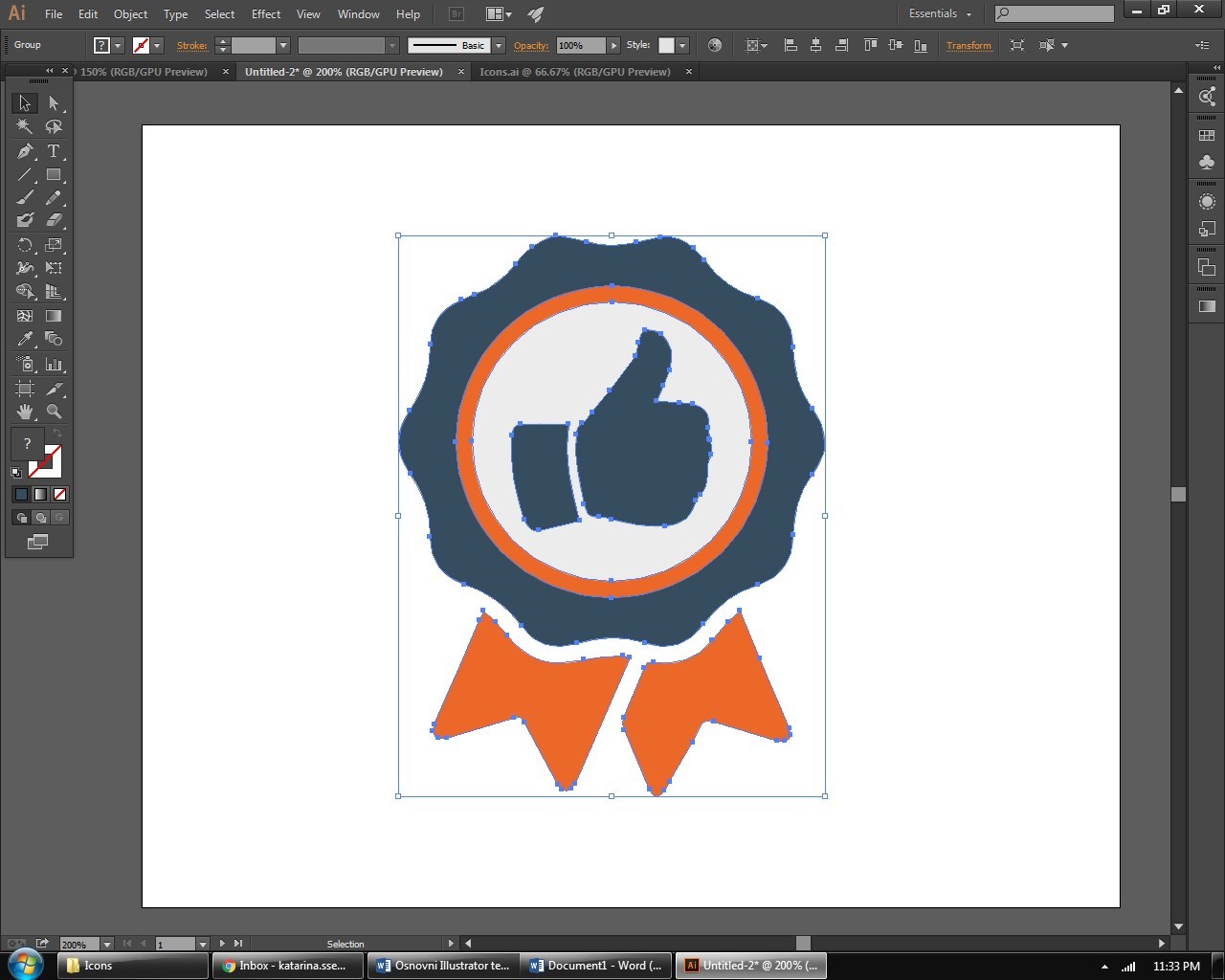
Task: Switch to Draw Behind mode
Action: (40, 518)
